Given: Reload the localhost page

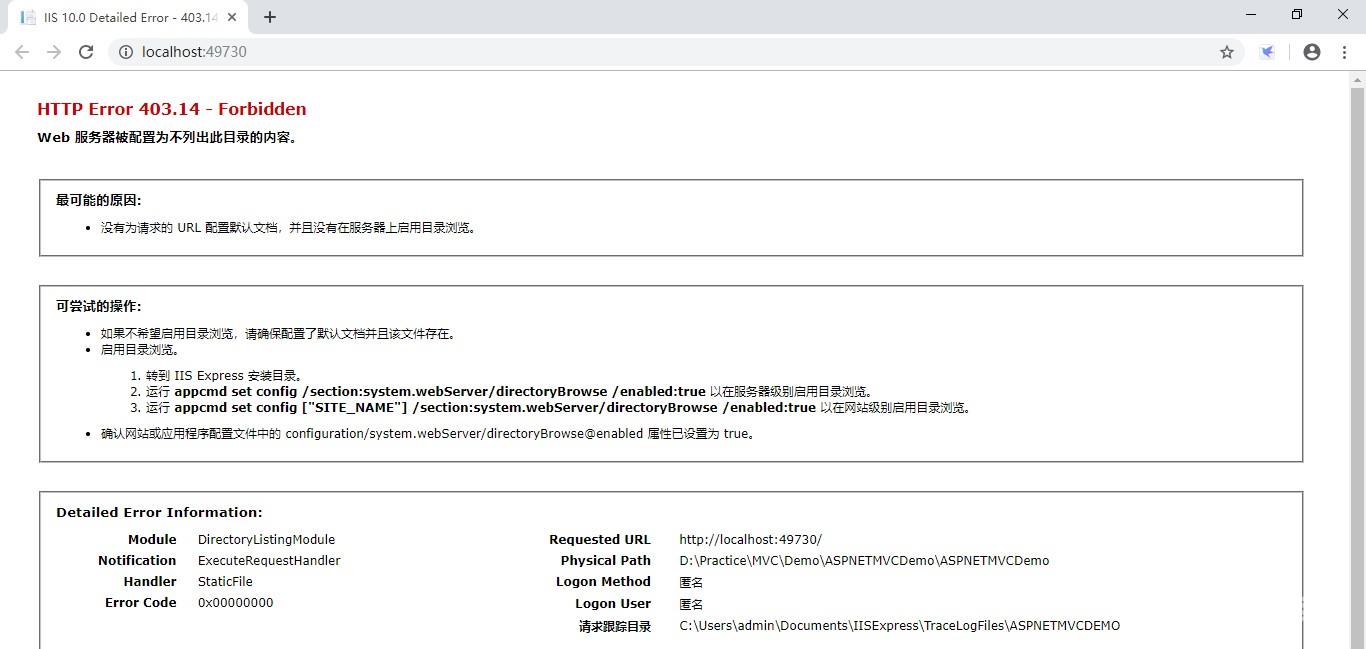Looking at the screenshot, I should click(x=86, y=52).
